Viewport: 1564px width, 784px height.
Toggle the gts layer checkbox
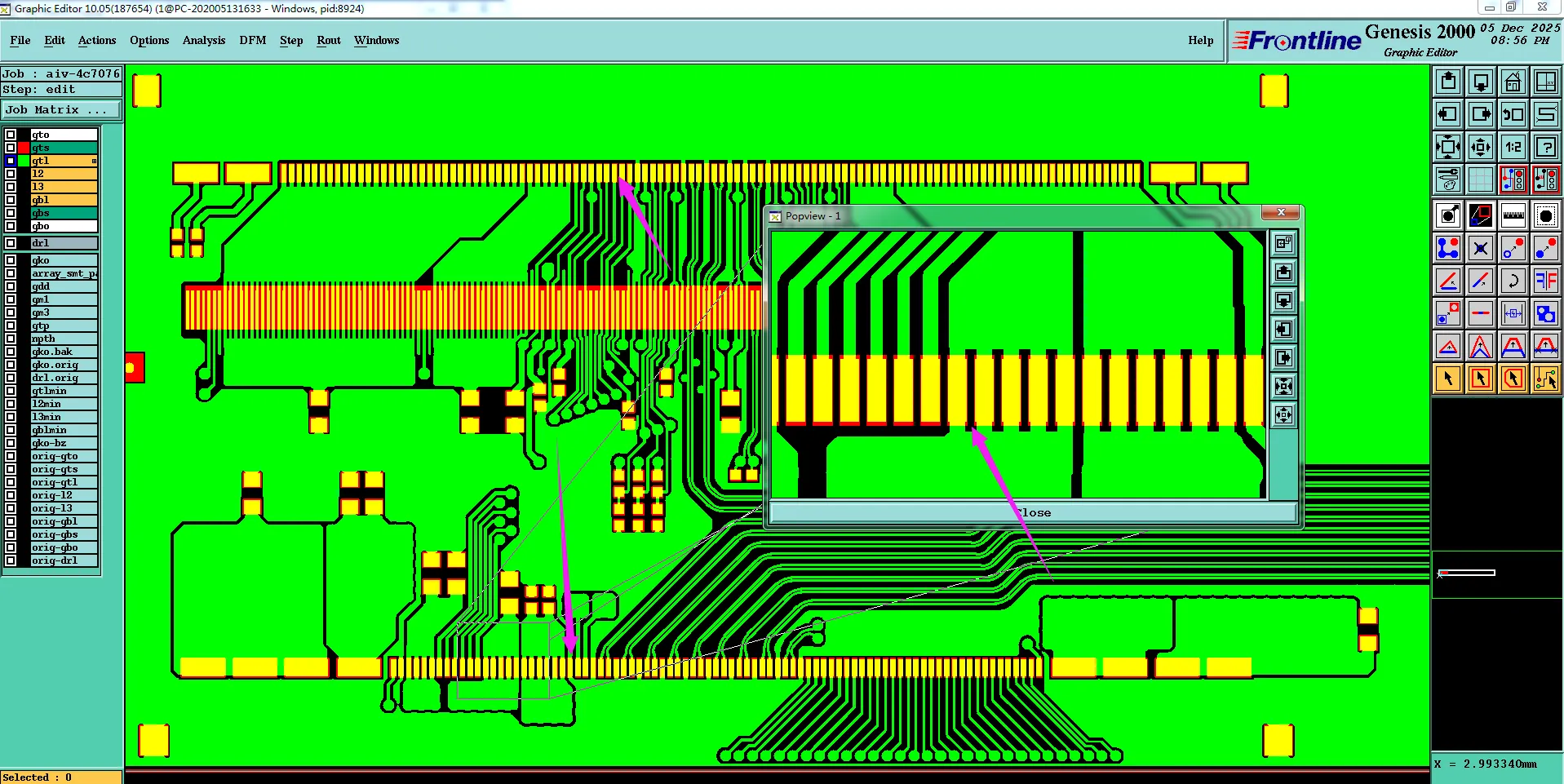tap(11, 148)
